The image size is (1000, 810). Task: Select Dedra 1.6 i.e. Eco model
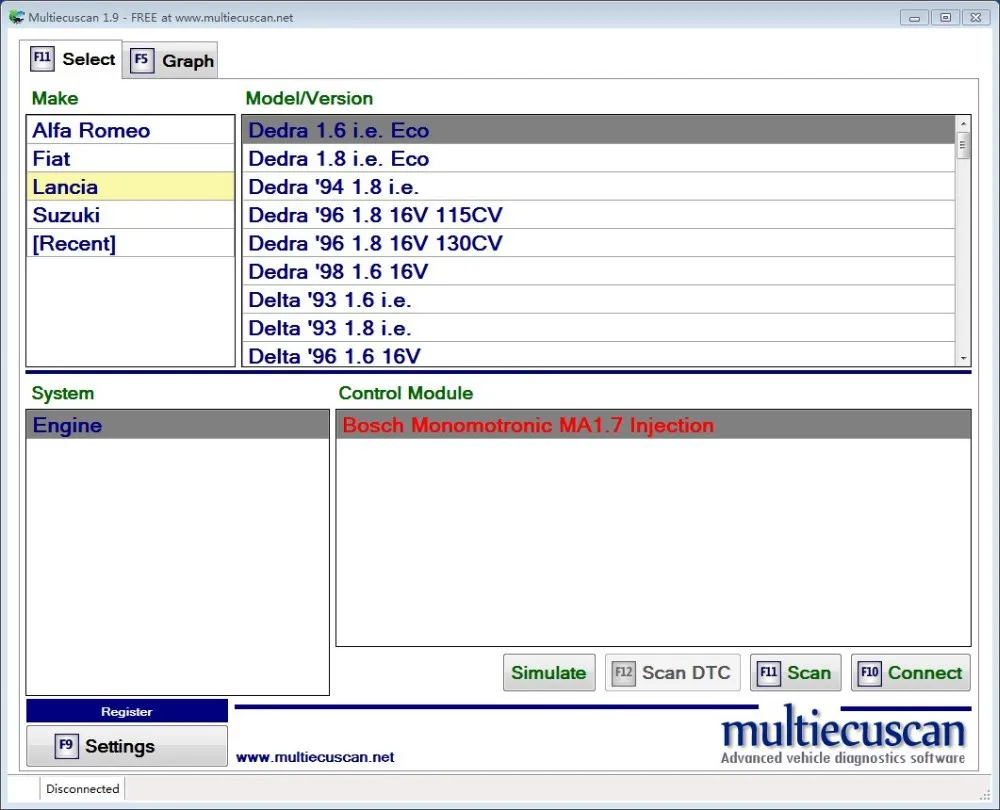click(598, 130)
